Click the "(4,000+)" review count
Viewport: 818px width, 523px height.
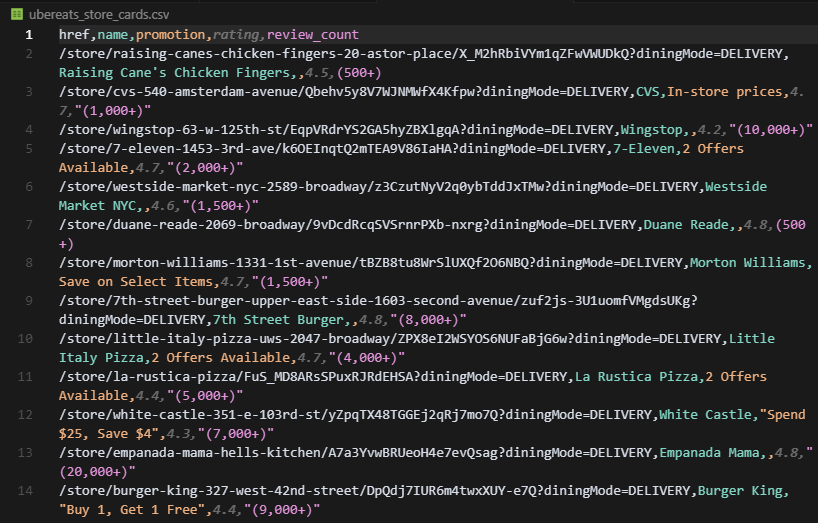pos(367,357)
